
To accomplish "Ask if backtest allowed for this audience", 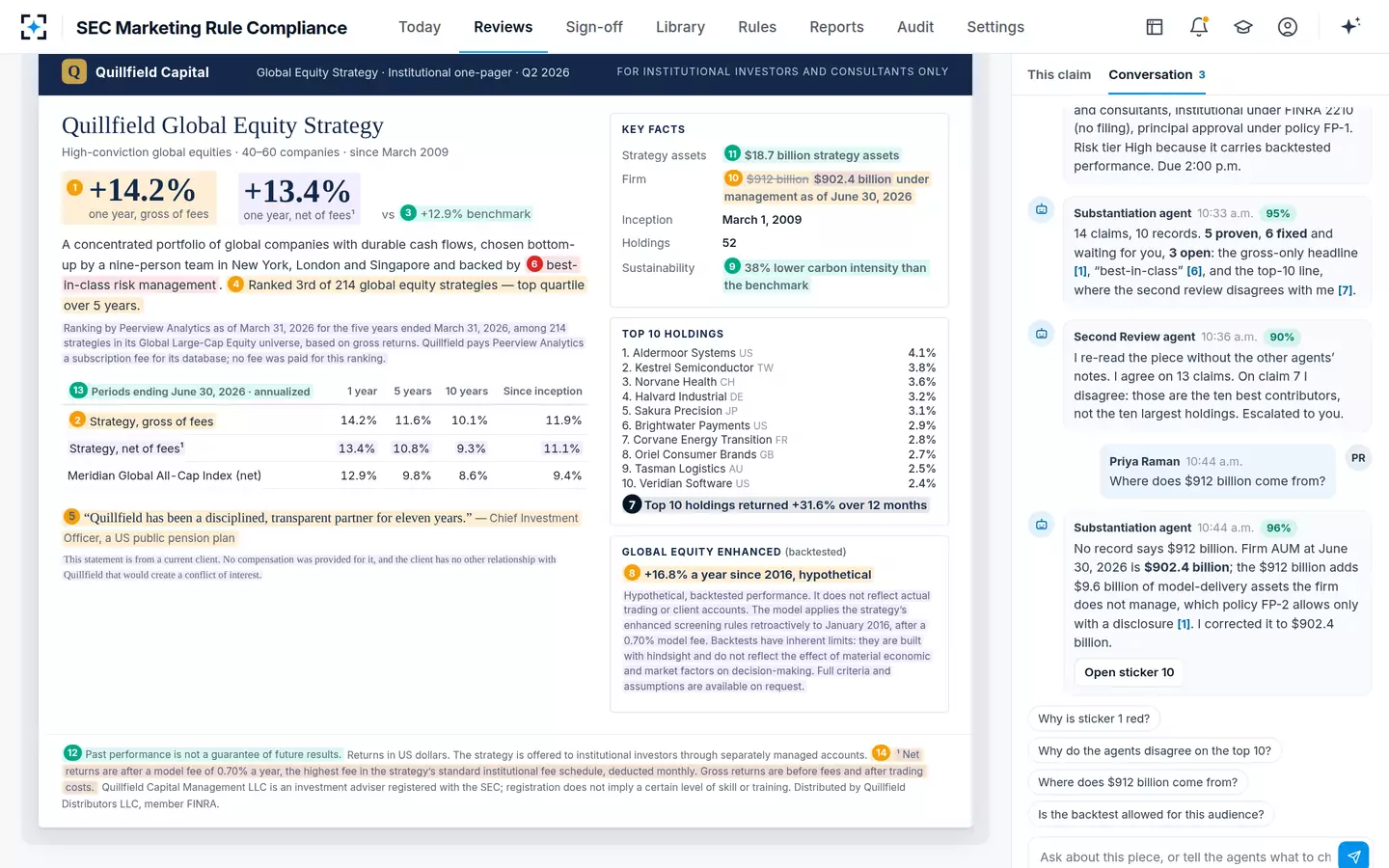I will coord(1151,814).
